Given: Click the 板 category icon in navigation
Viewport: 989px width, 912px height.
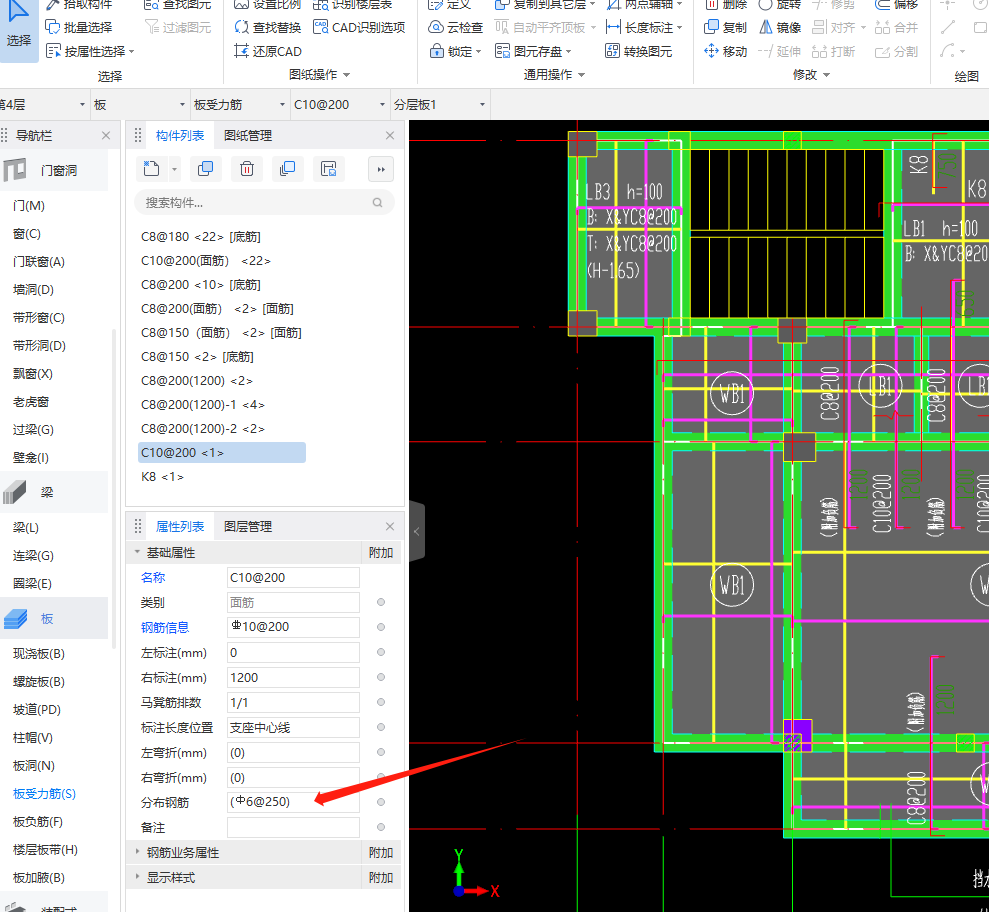Looking at the screenshot, I should pos(15,619).
